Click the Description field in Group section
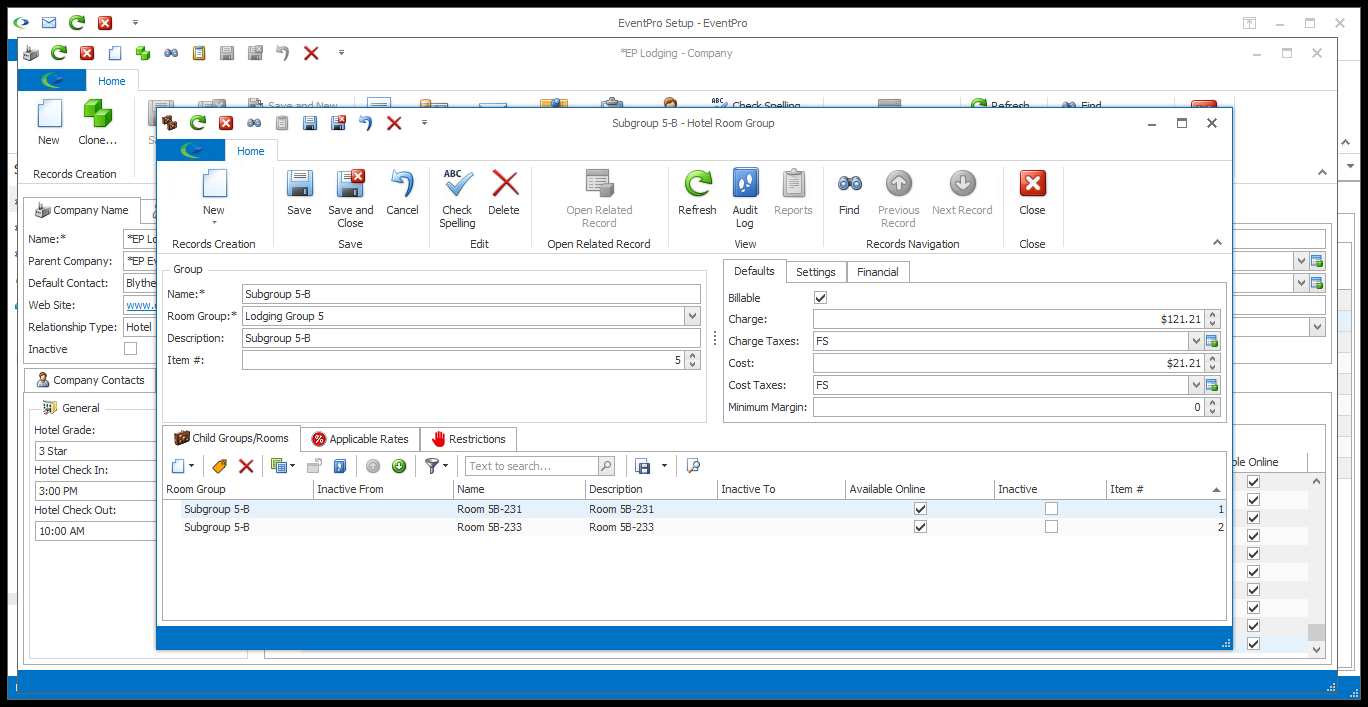This screenshot has height=707, width=1368. [x=471, y=338]
